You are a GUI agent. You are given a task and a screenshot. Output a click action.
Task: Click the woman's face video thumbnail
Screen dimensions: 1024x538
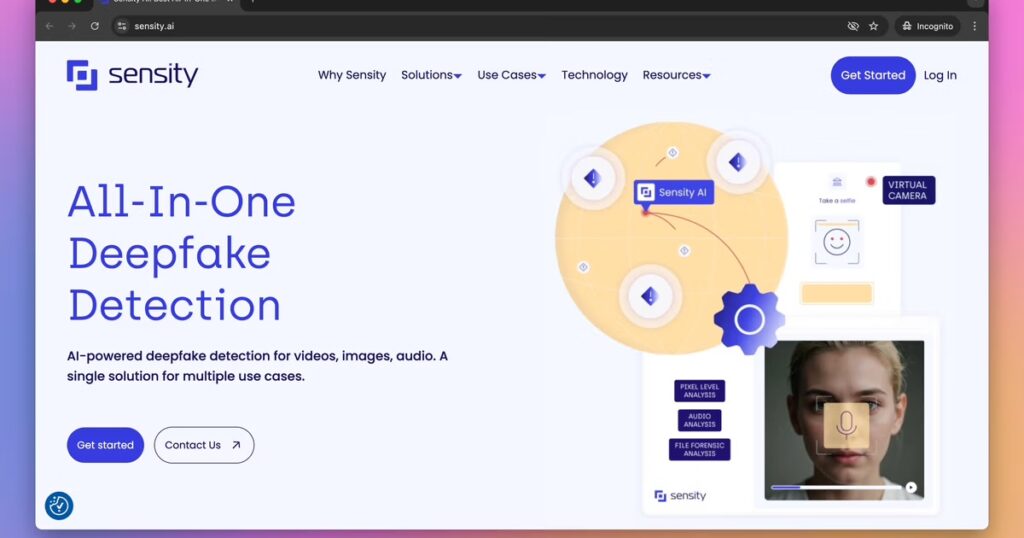(844, 420)
